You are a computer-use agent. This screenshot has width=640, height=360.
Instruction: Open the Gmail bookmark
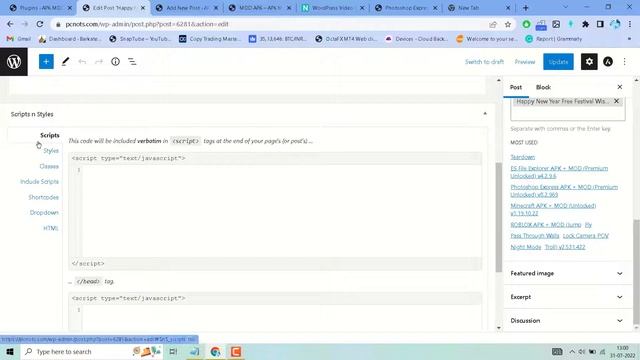click(19, 39)
